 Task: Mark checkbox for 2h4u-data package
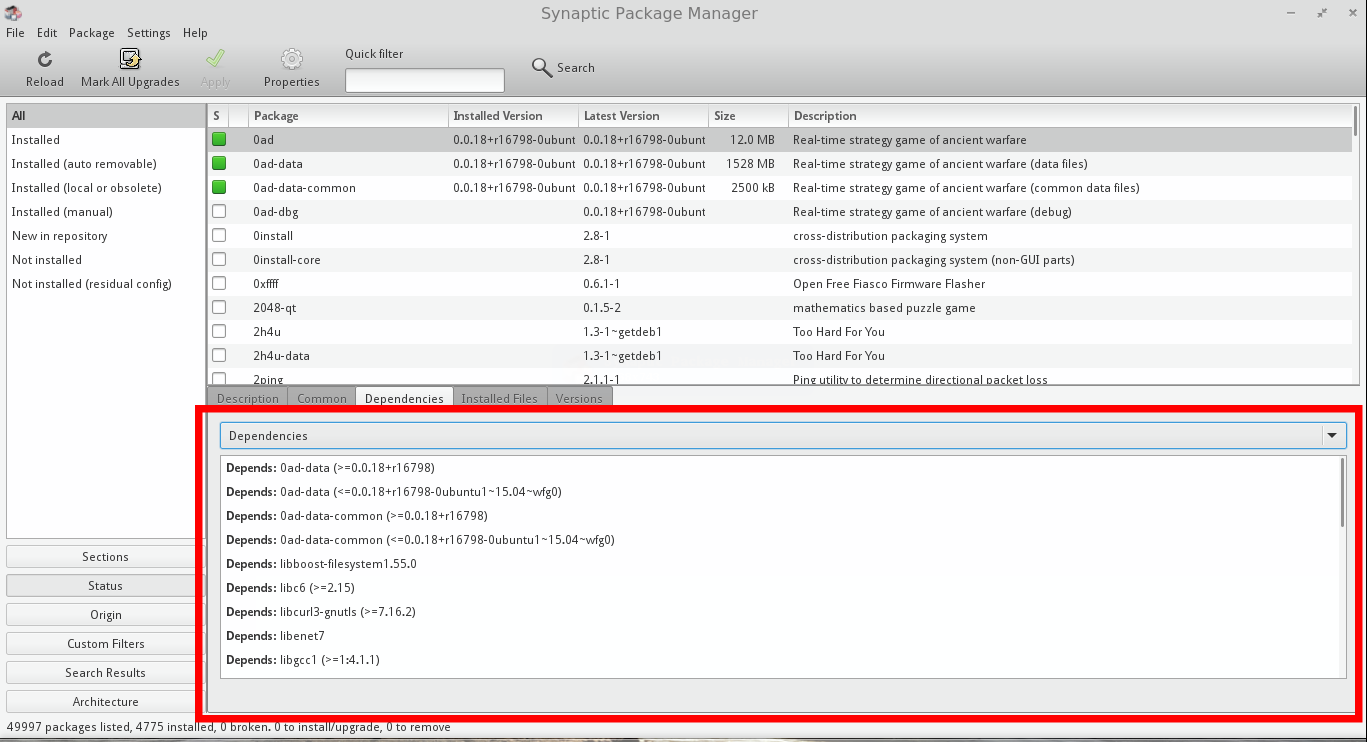click(x=219, y=356)
